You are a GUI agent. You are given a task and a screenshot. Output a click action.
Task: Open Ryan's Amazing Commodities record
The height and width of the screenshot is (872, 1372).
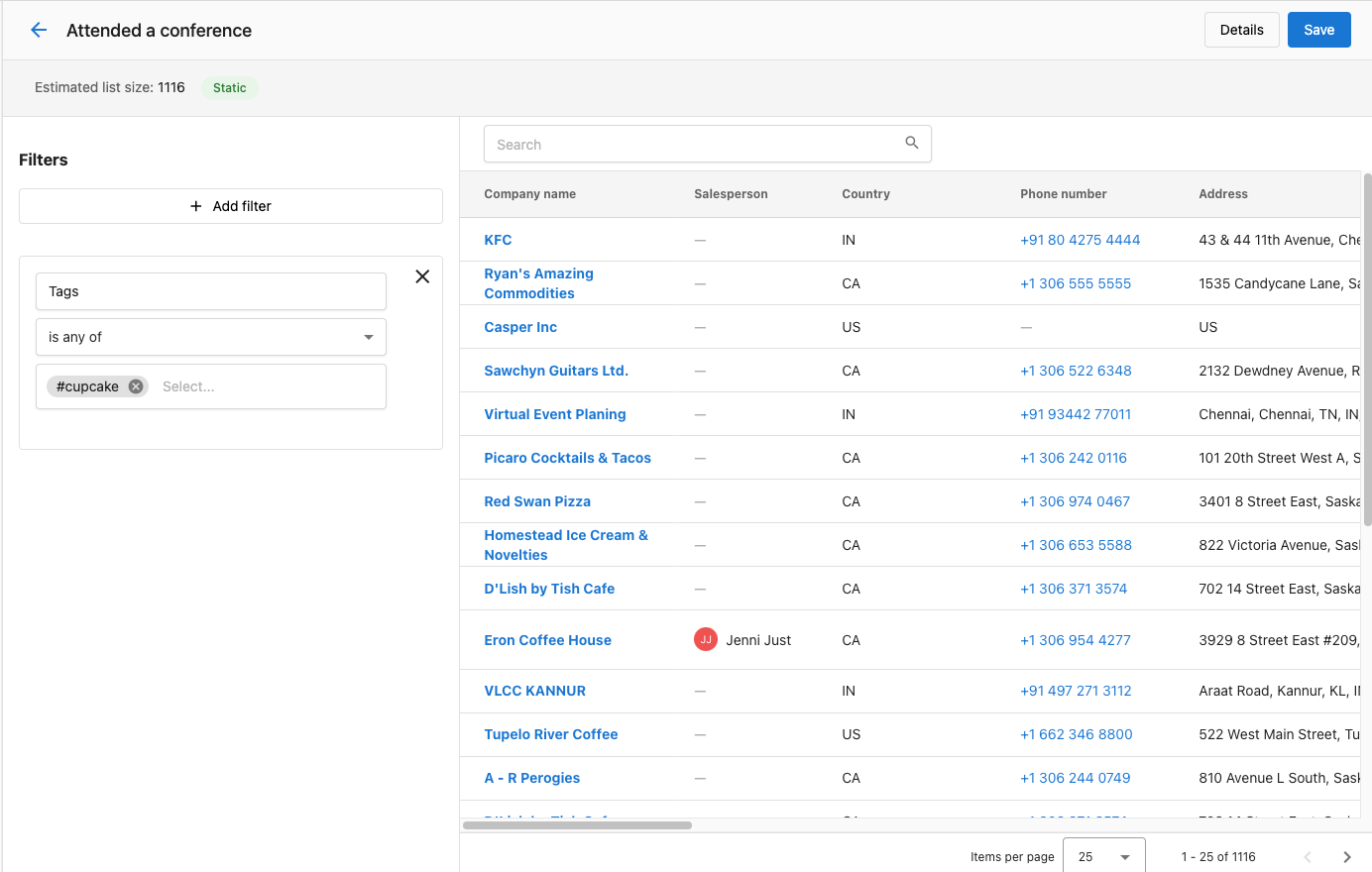[538, 282]
